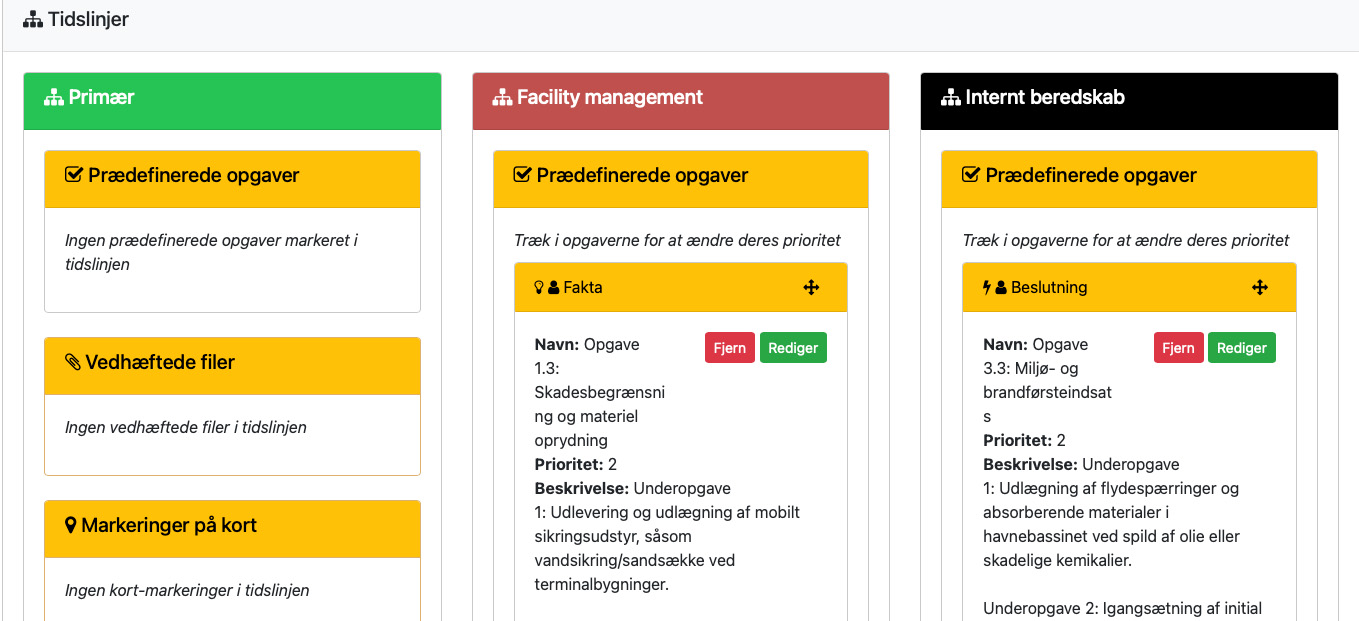
Task: Remove Opgave 3.3 with the Fjern button
Action: click(1179, 348)
